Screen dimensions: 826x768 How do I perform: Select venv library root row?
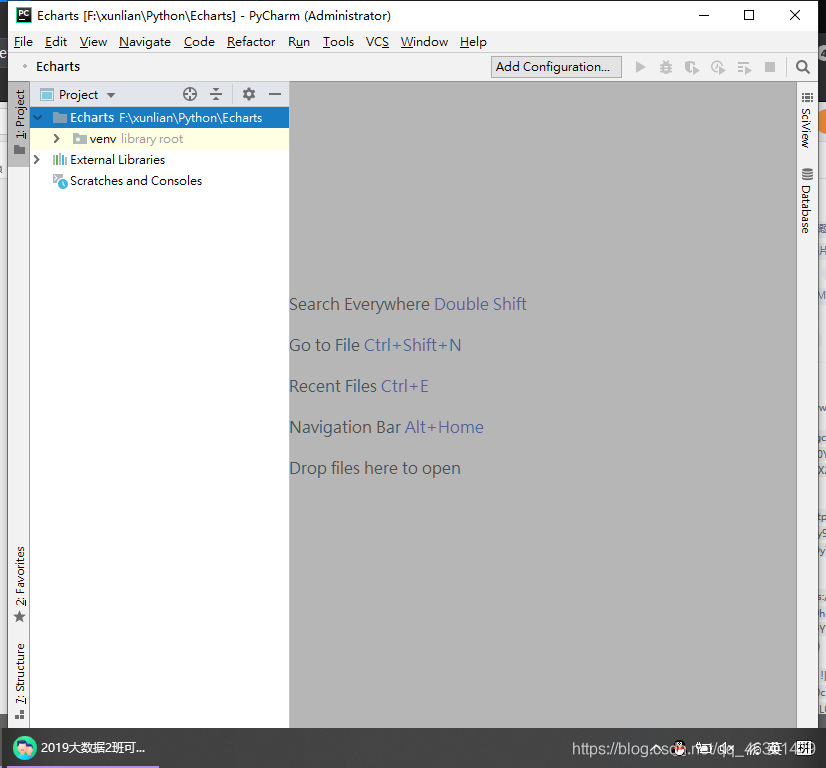(x=160, y=139)
